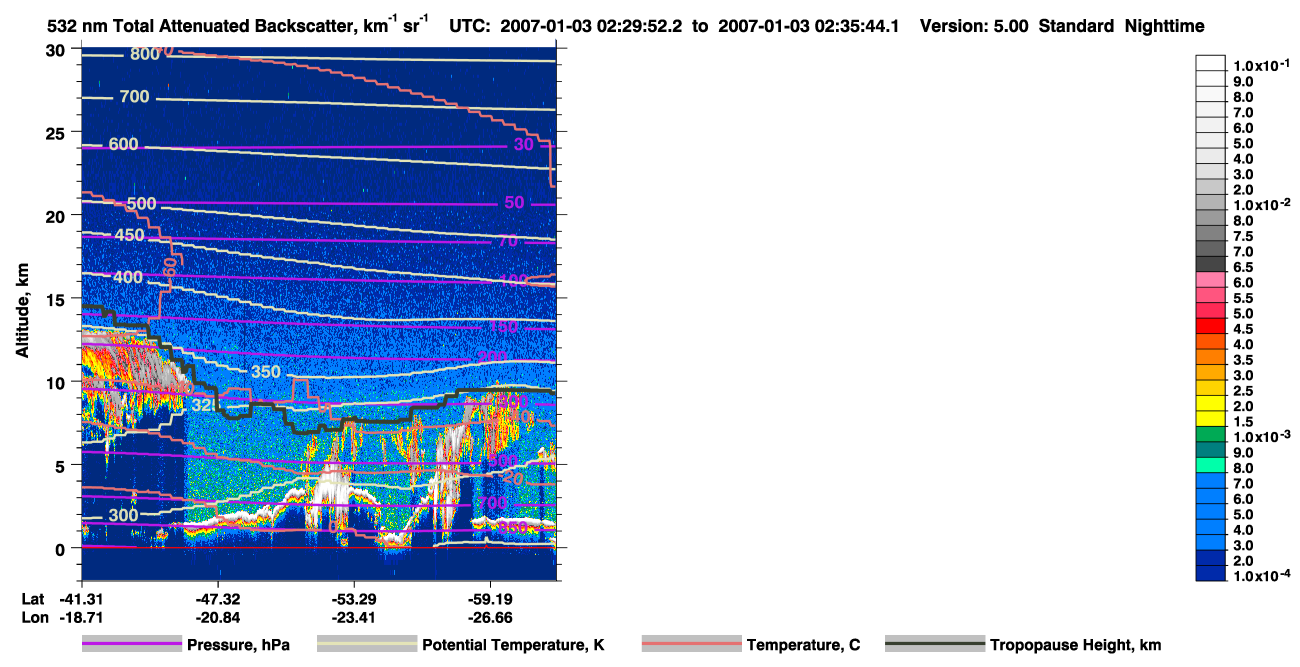Viewport: 1300px width, 667px height.
Task: Click the colorbar label 7.5
Action: [1243, 236]
